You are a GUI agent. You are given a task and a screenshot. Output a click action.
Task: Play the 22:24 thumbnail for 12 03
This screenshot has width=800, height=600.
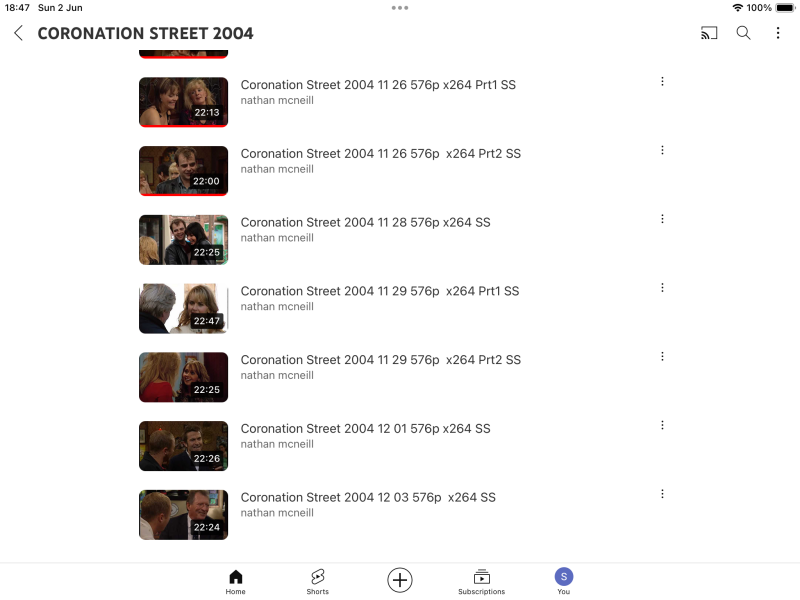(x=184, y=515)
